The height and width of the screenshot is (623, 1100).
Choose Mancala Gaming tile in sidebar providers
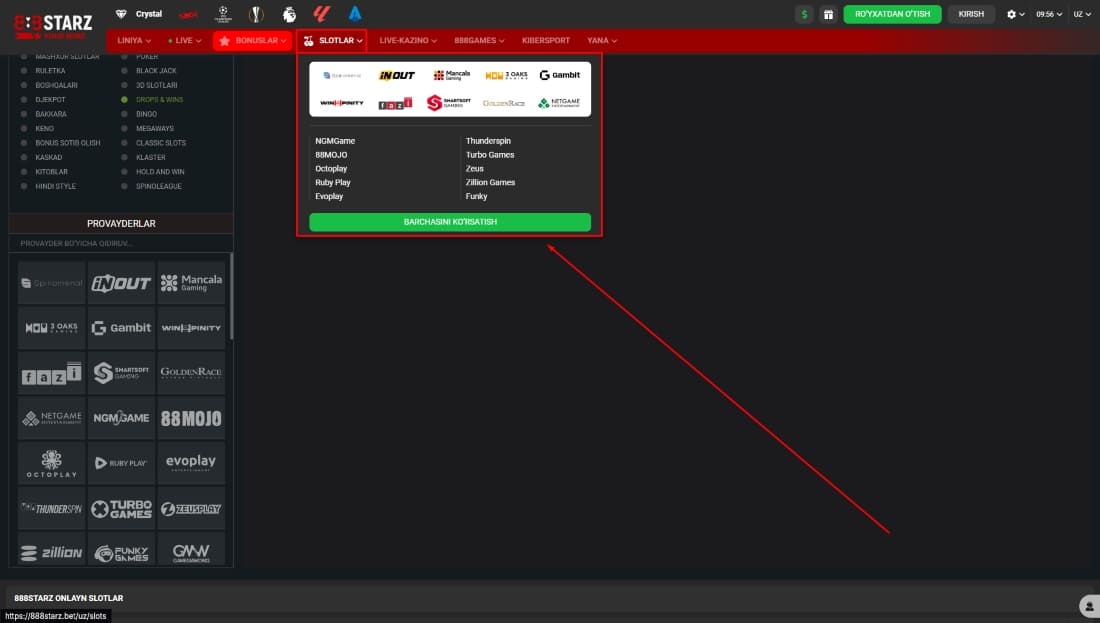(192, 283)
